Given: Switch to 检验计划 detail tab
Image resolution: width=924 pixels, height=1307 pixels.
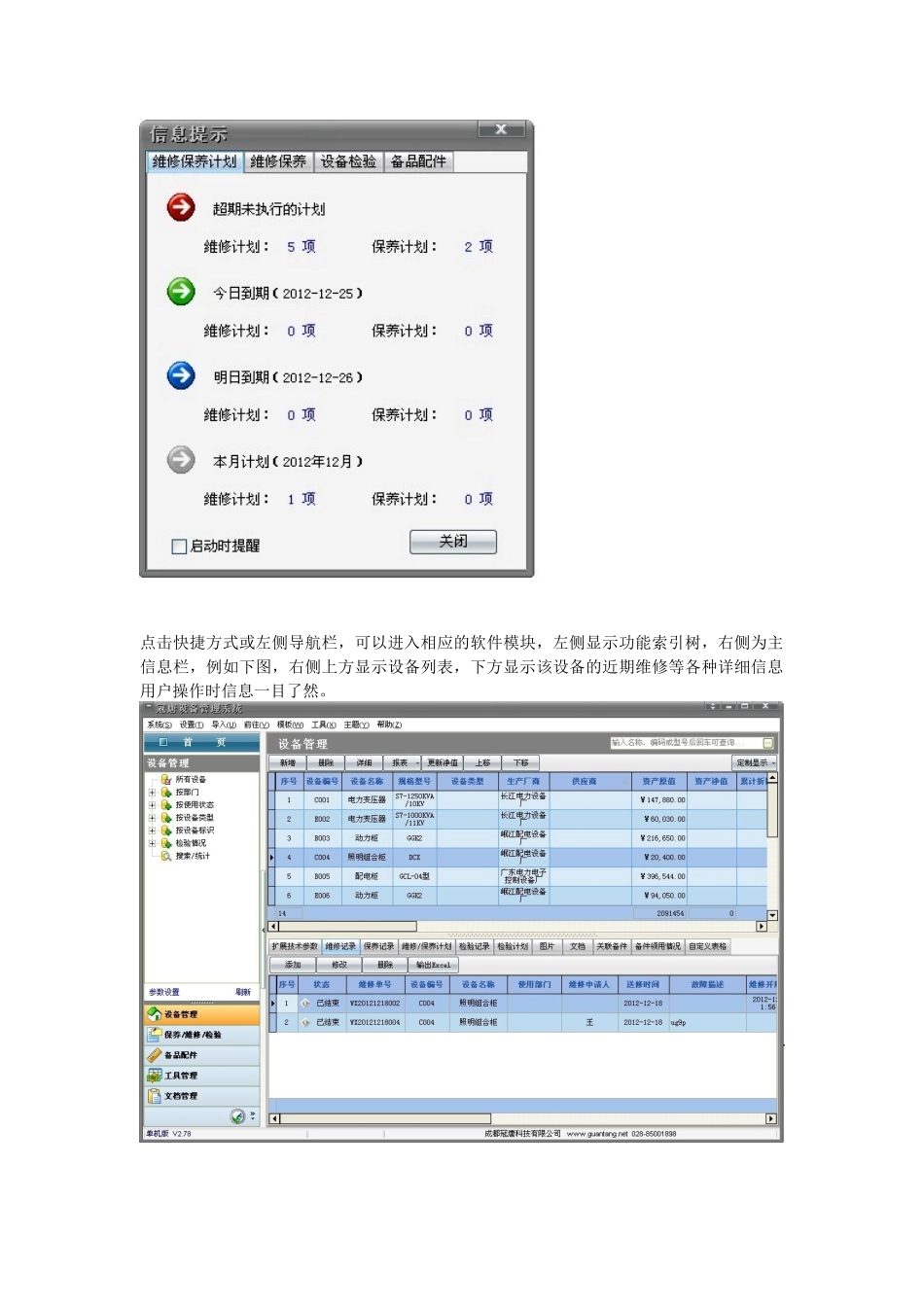Looking at the screenshot, I should [x=513, y=946].
